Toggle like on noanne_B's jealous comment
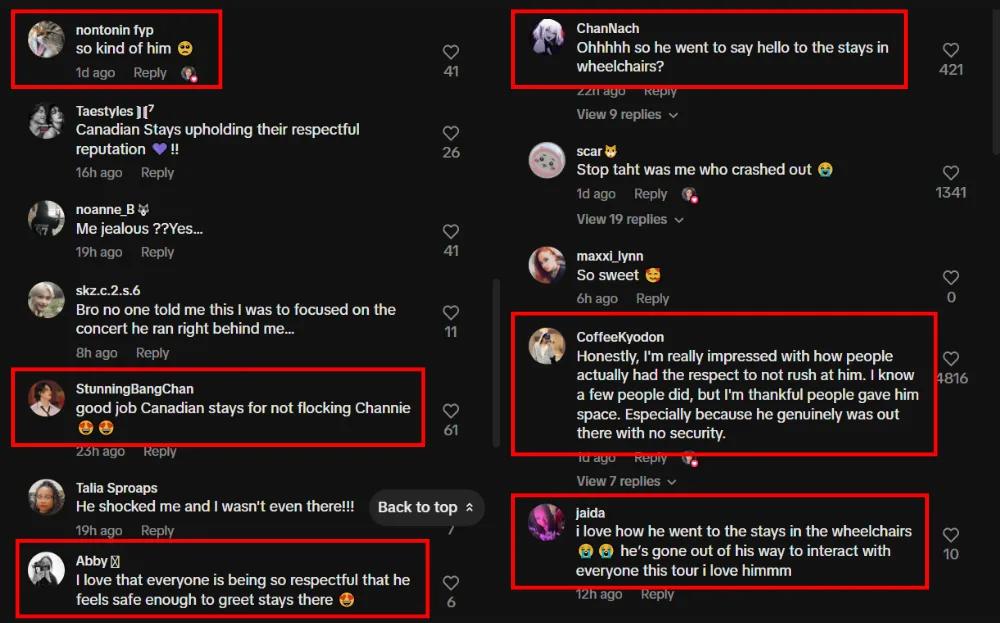Image resolution: width=1000 pixels, height=623 pixels. click(x=451, y=231)
